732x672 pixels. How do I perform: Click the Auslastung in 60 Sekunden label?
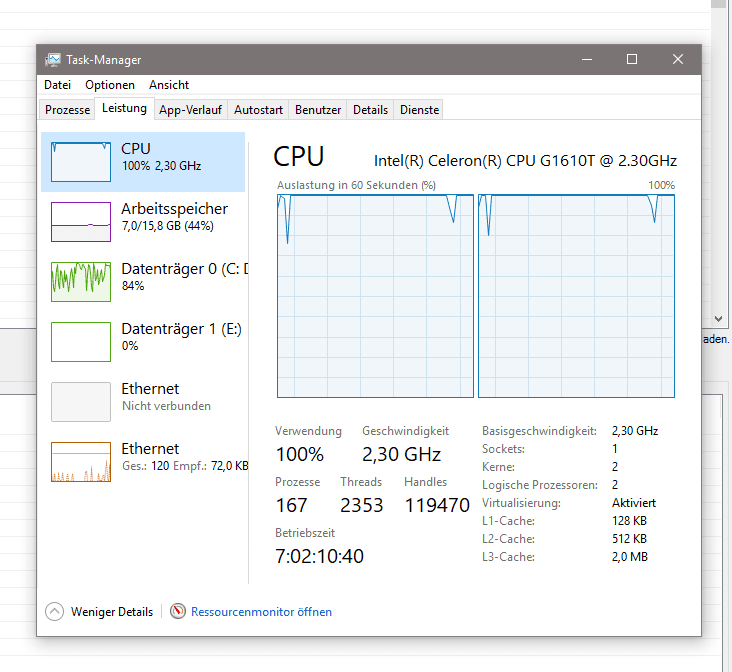click(x=356, y=185)
